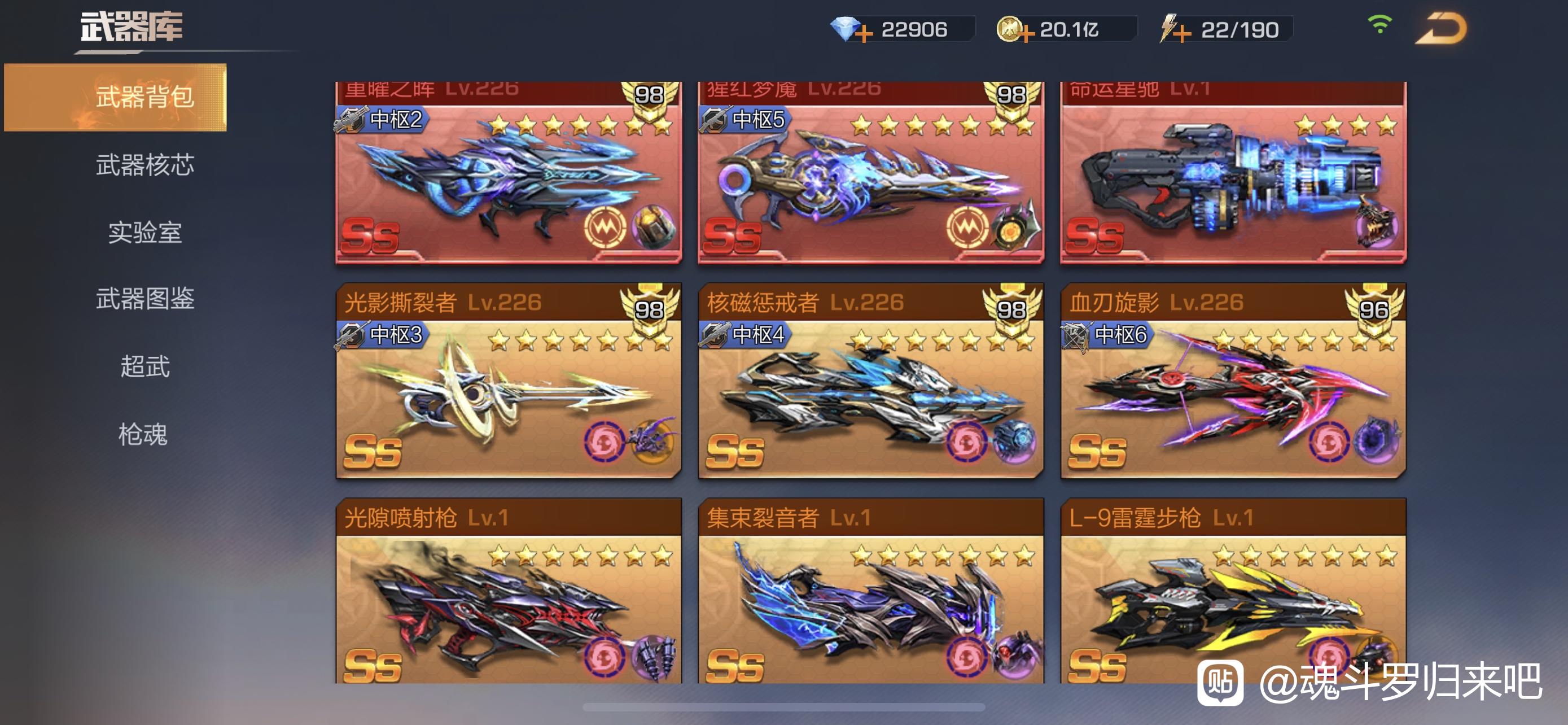Tap the 98 rating badge on 光影撕裂者

650,310
